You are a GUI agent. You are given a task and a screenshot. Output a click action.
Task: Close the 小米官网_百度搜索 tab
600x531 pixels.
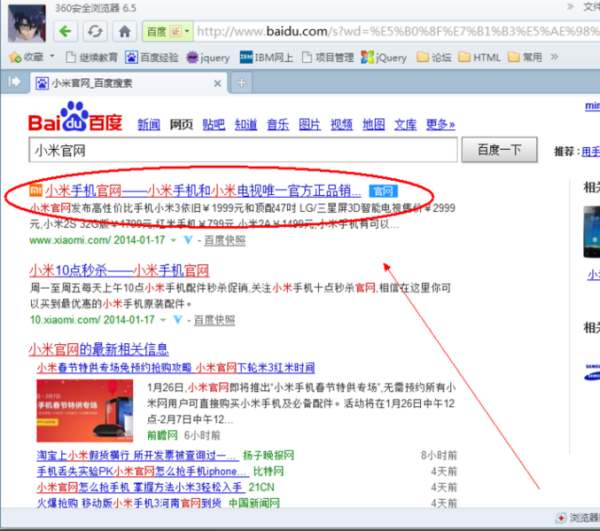pyautogui.click(x=217, y=83)
